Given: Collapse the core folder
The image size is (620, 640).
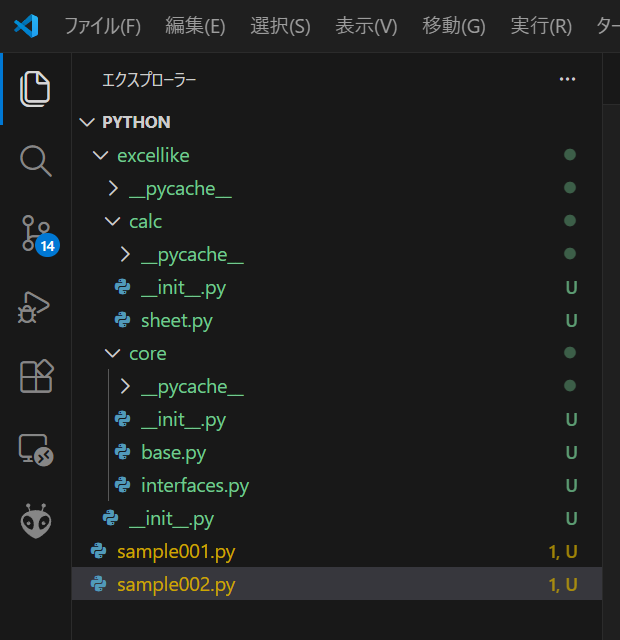Looking at the screenshot, I should pyautogui.click(x=147, y=353).
